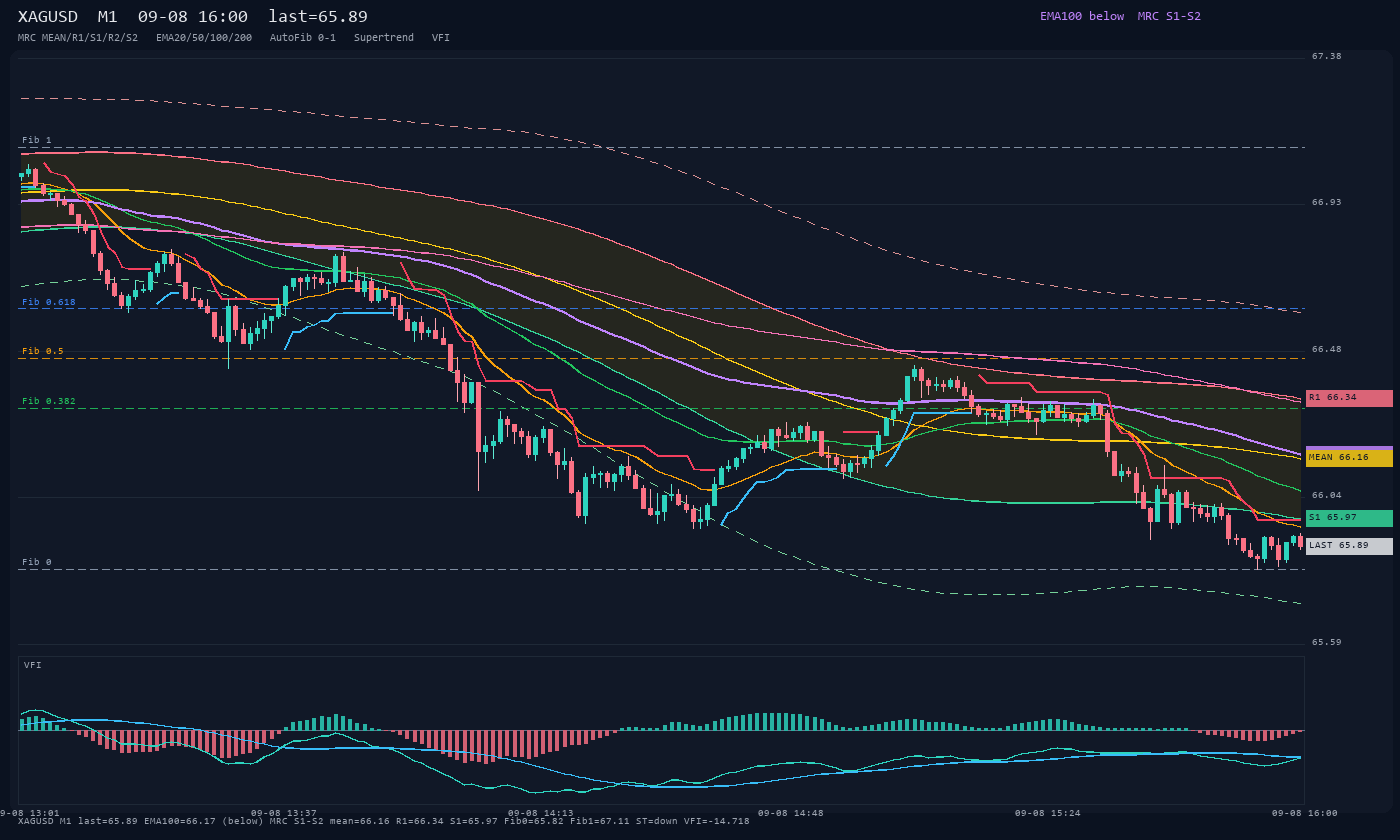
Task: Click the VFI legend entry in header
Action: pyautogui.click(x=441, y=38)
